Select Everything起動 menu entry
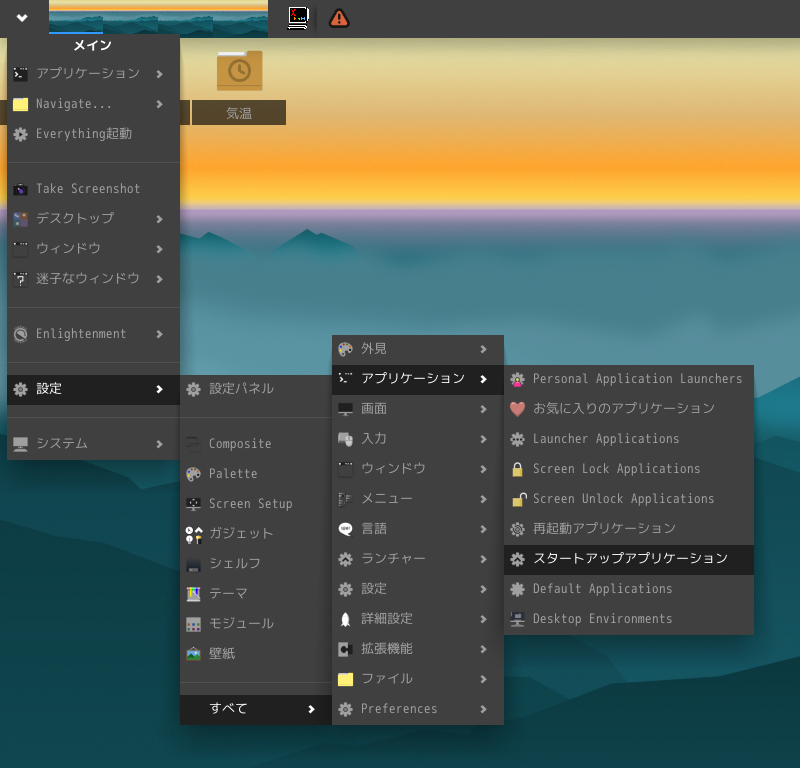 coord(93,134)
